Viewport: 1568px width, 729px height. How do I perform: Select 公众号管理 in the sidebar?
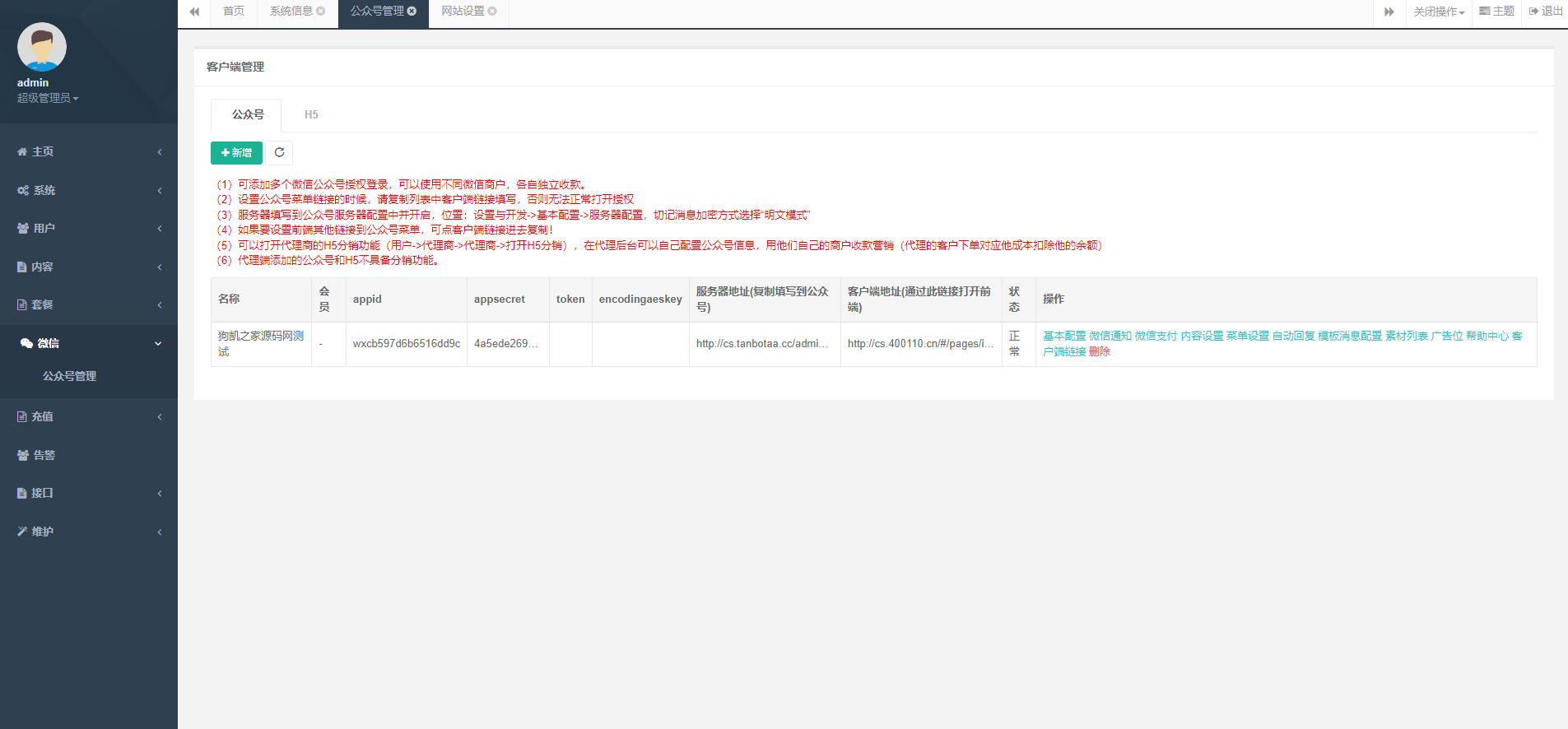coord(70,376)
